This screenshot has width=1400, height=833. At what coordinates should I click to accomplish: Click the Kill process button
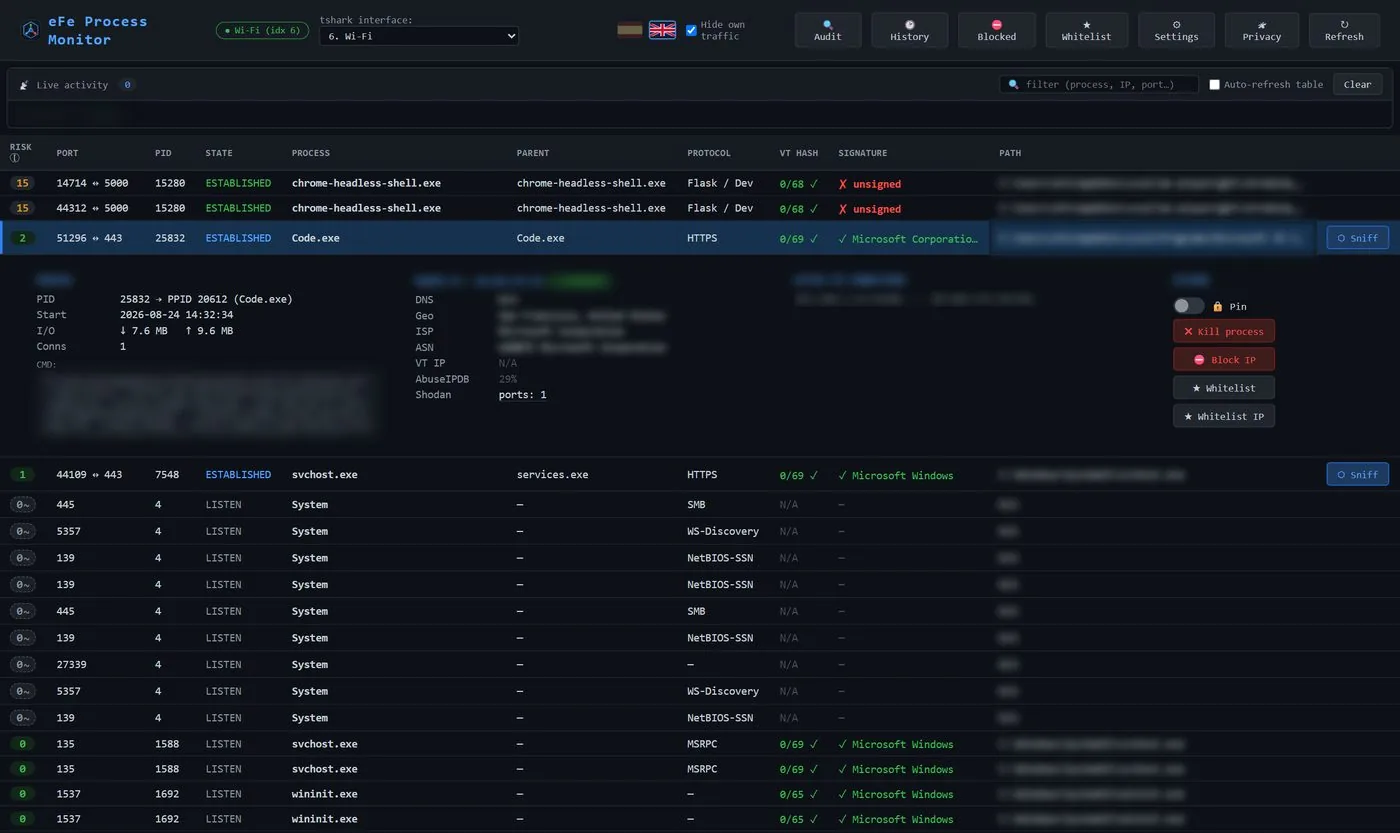(1223, 331)
